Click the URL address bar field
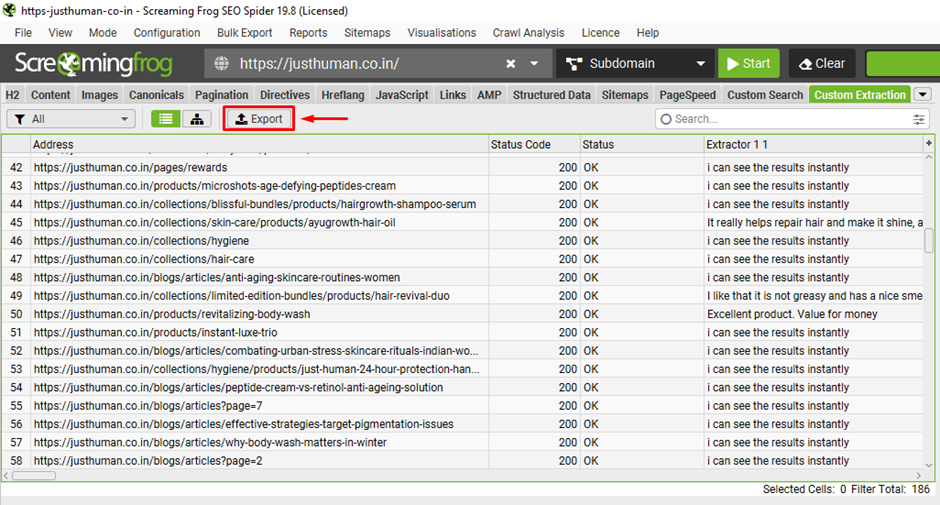The width and height of the screenshot is (940, 505). tap(378, 64)
